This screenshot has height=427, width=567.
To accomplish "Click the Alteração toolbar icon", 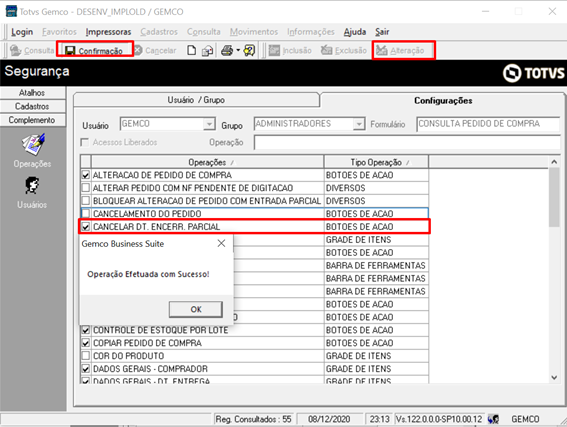I will point(381,50).
